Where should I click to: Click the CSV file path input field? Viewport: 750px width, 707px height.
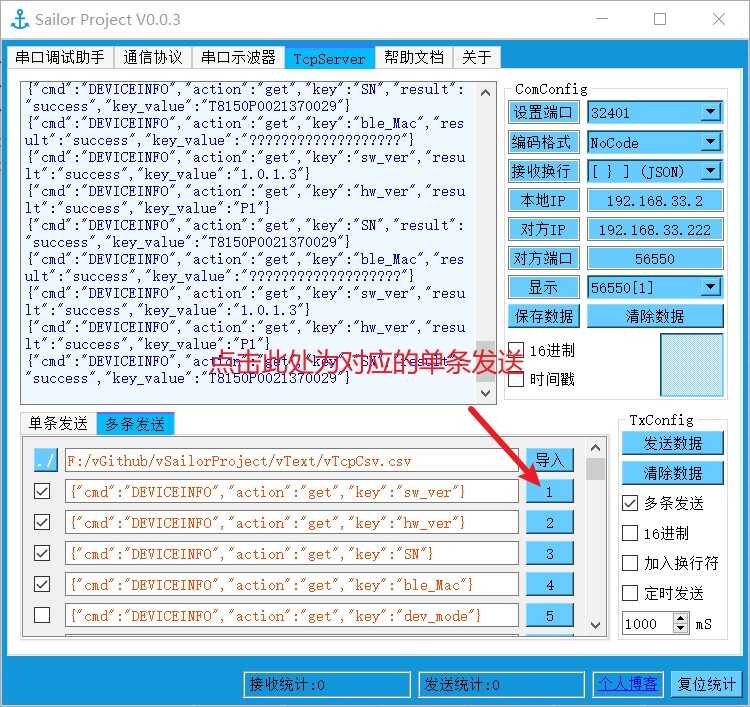point(290,461)
